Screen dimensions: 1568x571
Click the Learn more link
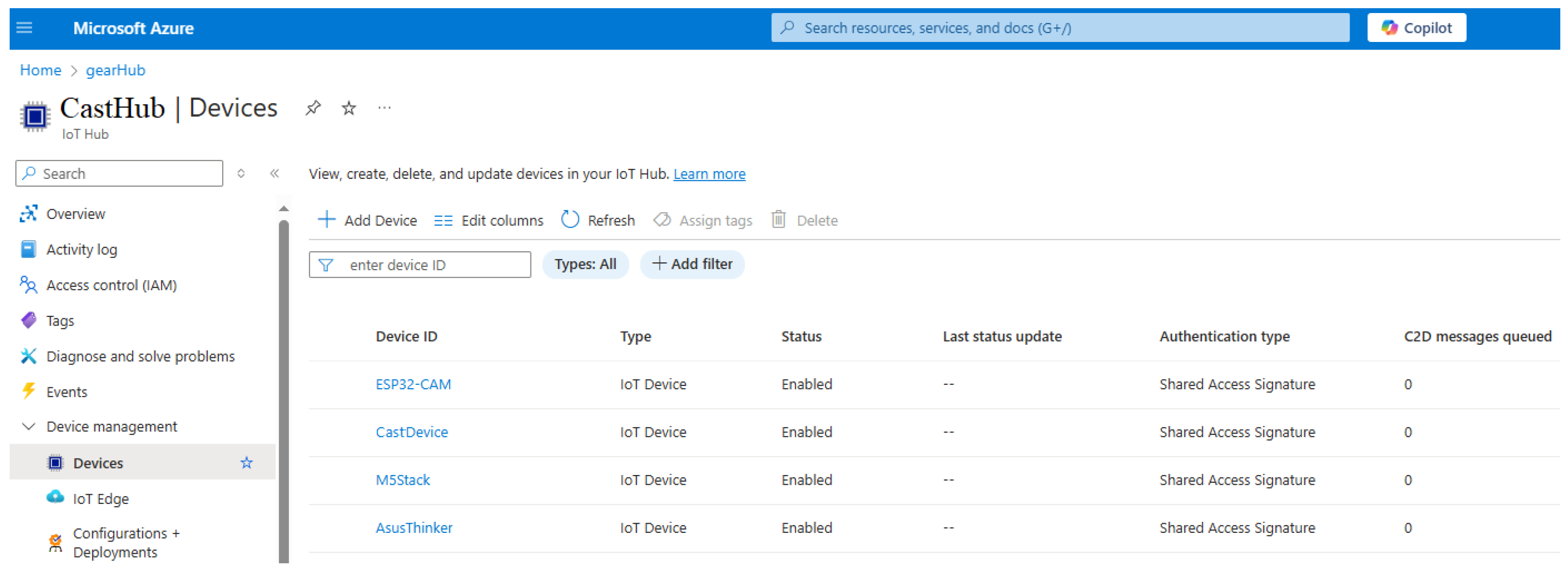coord(709,174)
